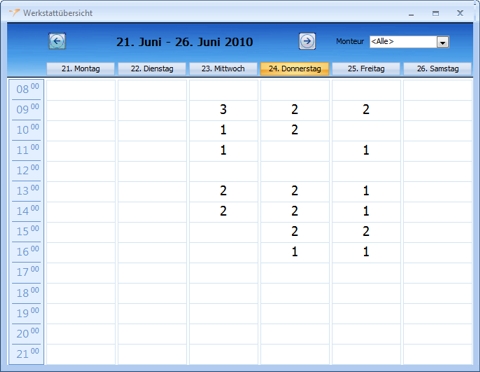Image resolution: width=480 pixels, height=372 pixels.
Task: Open Freitag 13:00 cell showing 1
Action: tap(366, 191)
